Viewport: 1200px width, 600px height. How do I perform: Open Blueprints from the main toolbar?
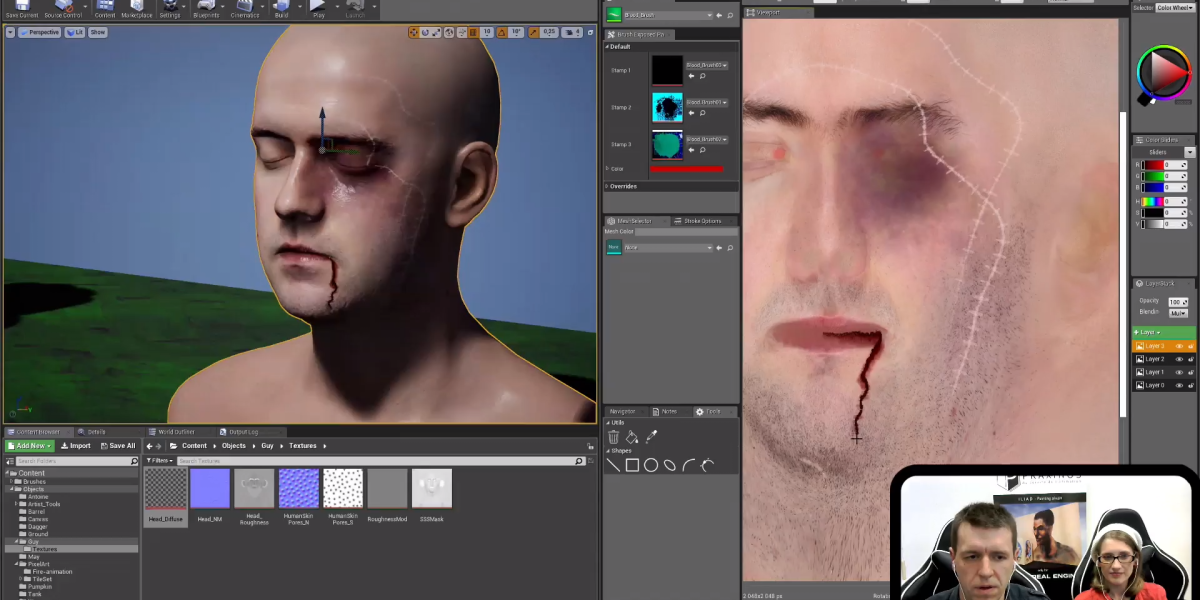click(207, 9)
